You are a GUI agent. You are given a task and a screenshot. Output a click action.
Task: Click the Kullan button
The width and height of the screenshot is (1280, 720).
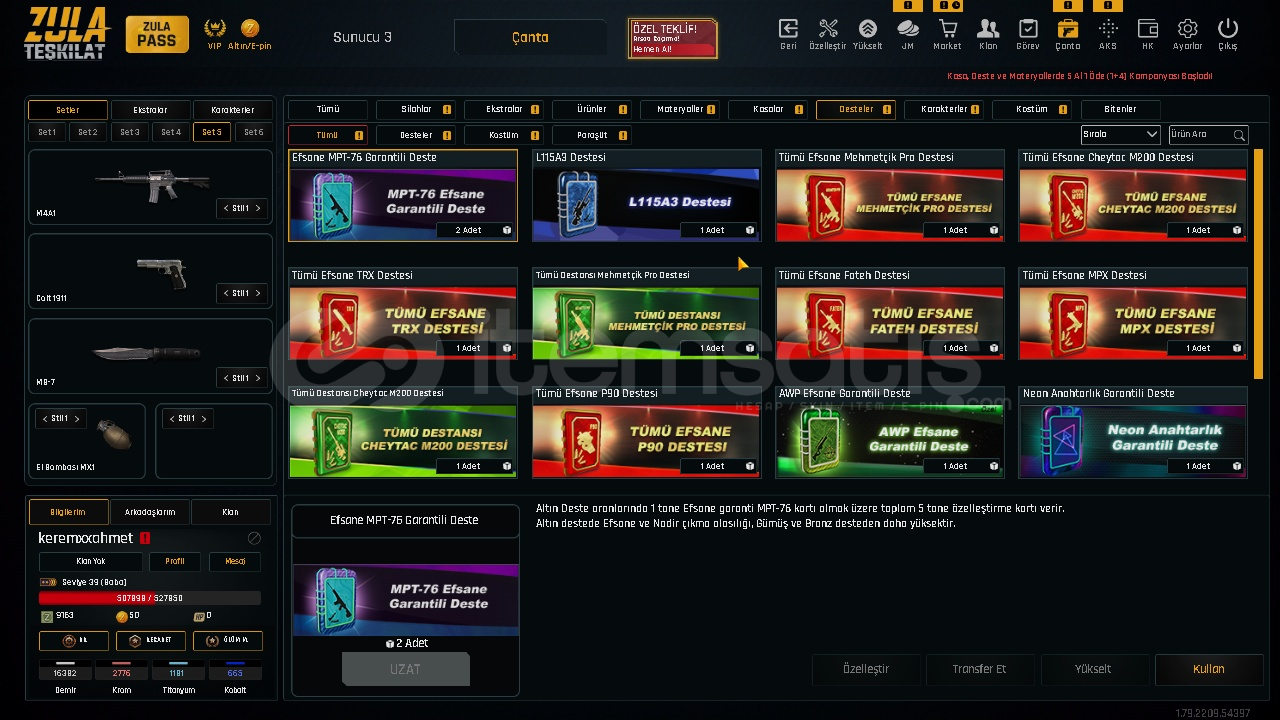click(1208, 669)
